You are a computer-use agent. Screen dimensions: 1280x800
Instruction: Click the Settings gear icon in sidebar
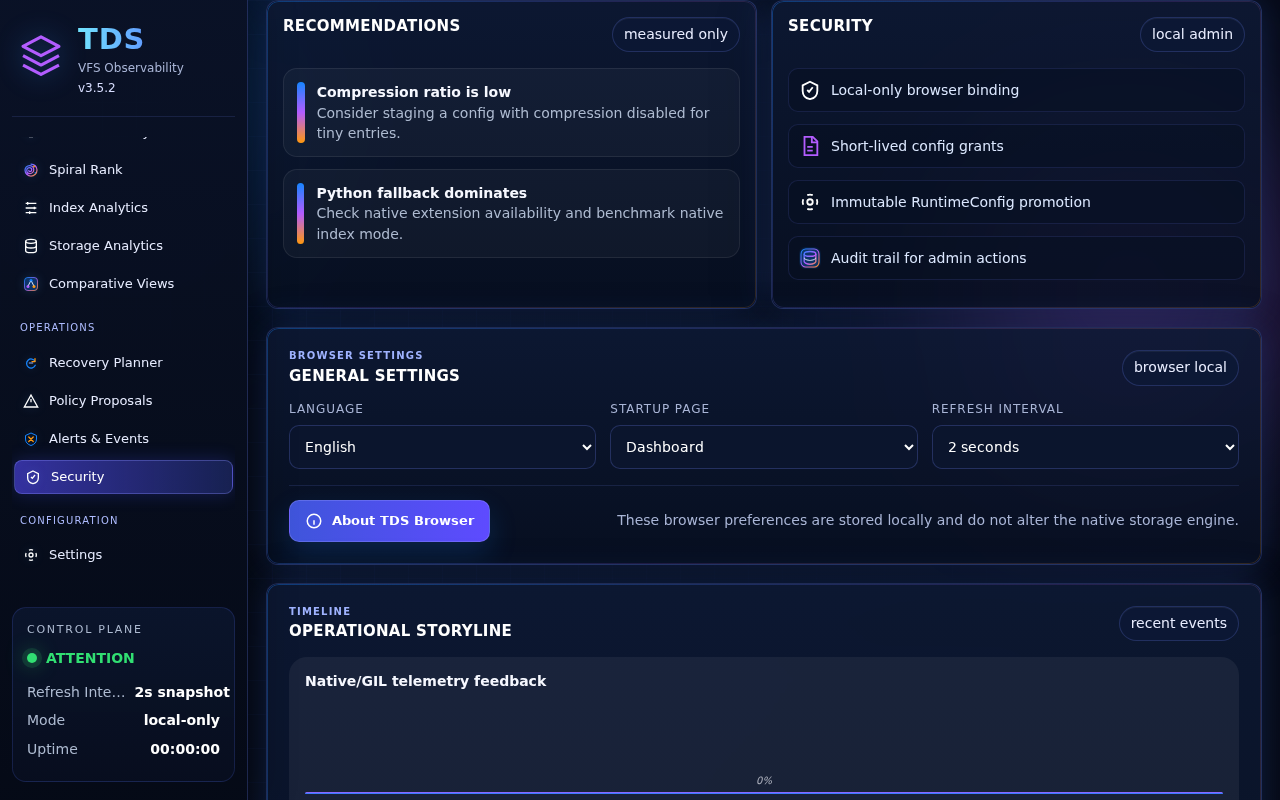pyautogui.click(x=31, y=555)
